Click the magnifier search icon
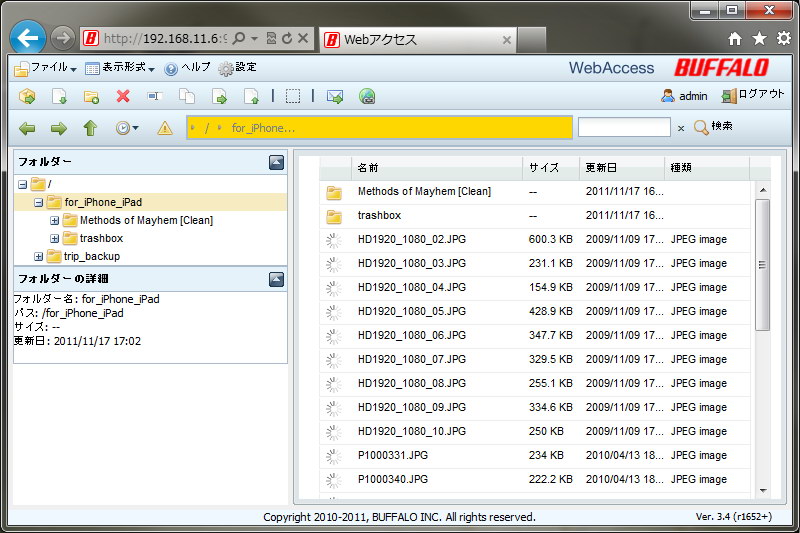 click(702, 128)
